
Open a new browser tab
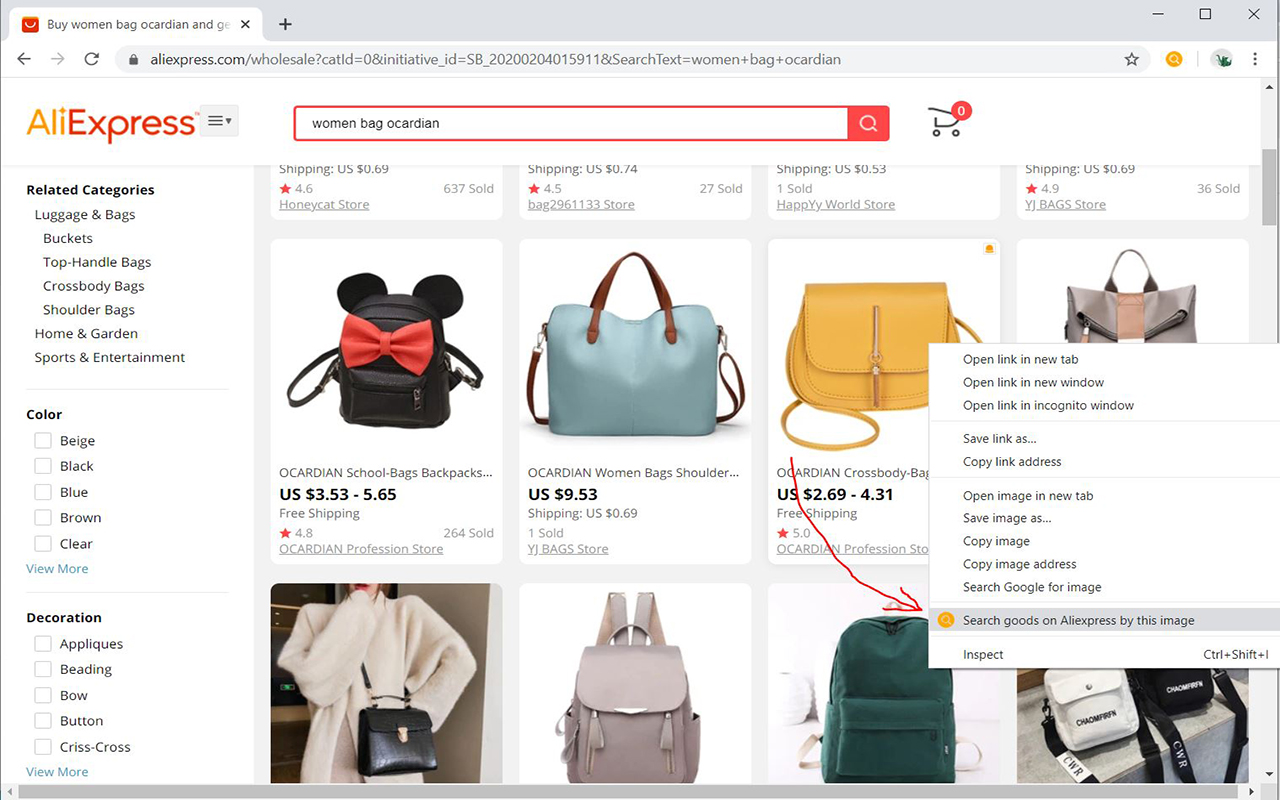tap(285, 24)
